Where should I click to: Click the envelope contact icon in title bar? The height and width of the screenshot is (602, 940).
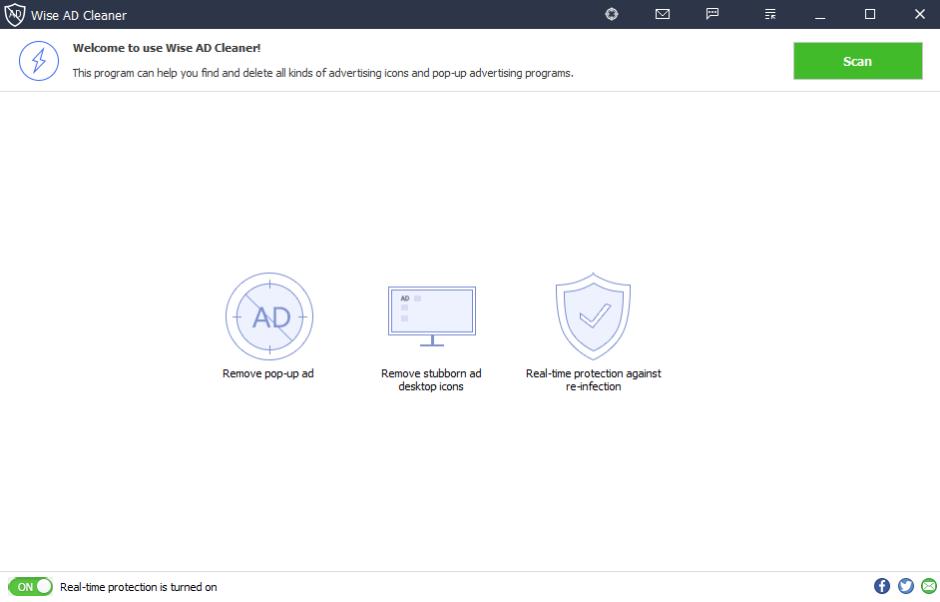662,14
